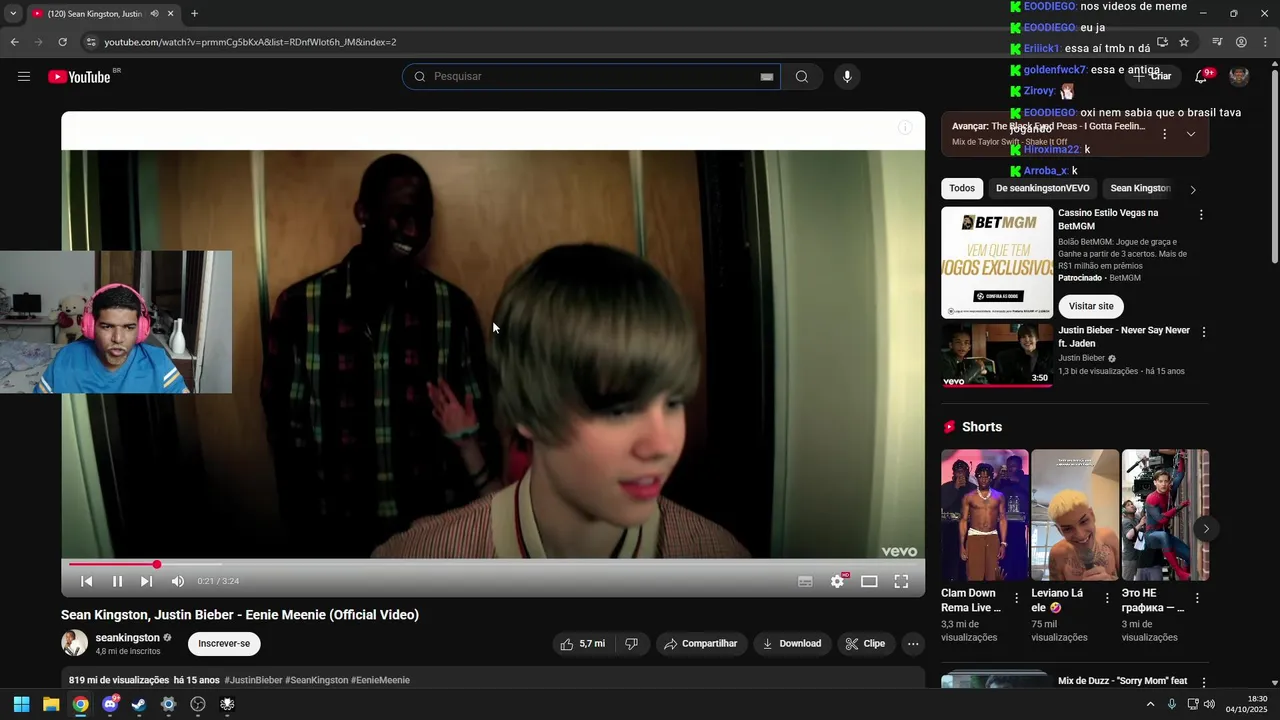Go to the YouTube home logo

tap(79, 77)
